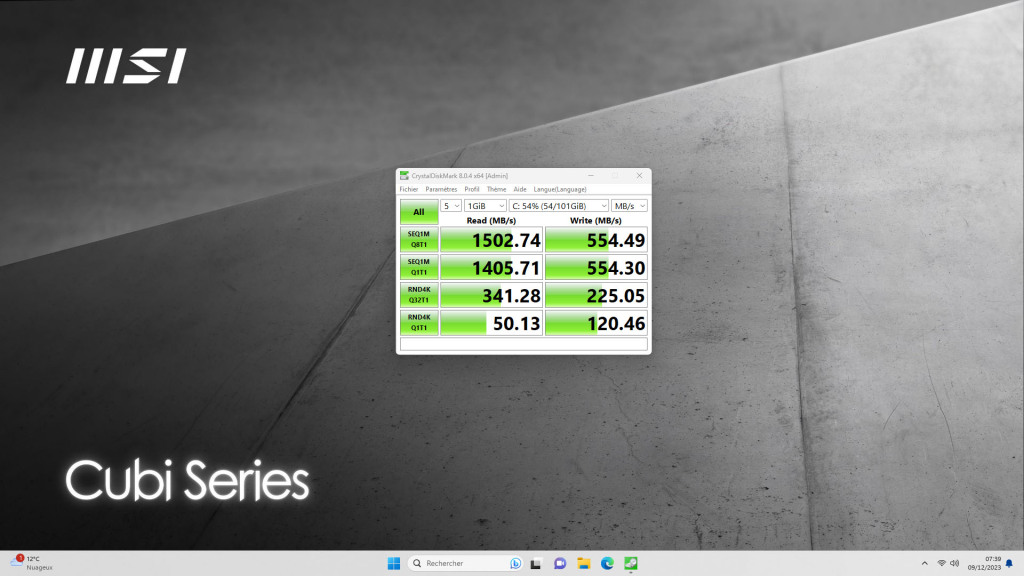Viewport: 1024px width, 576px height.
Task: Click the CrystalDiskMark title bar app icon
Action: point(404,176)
